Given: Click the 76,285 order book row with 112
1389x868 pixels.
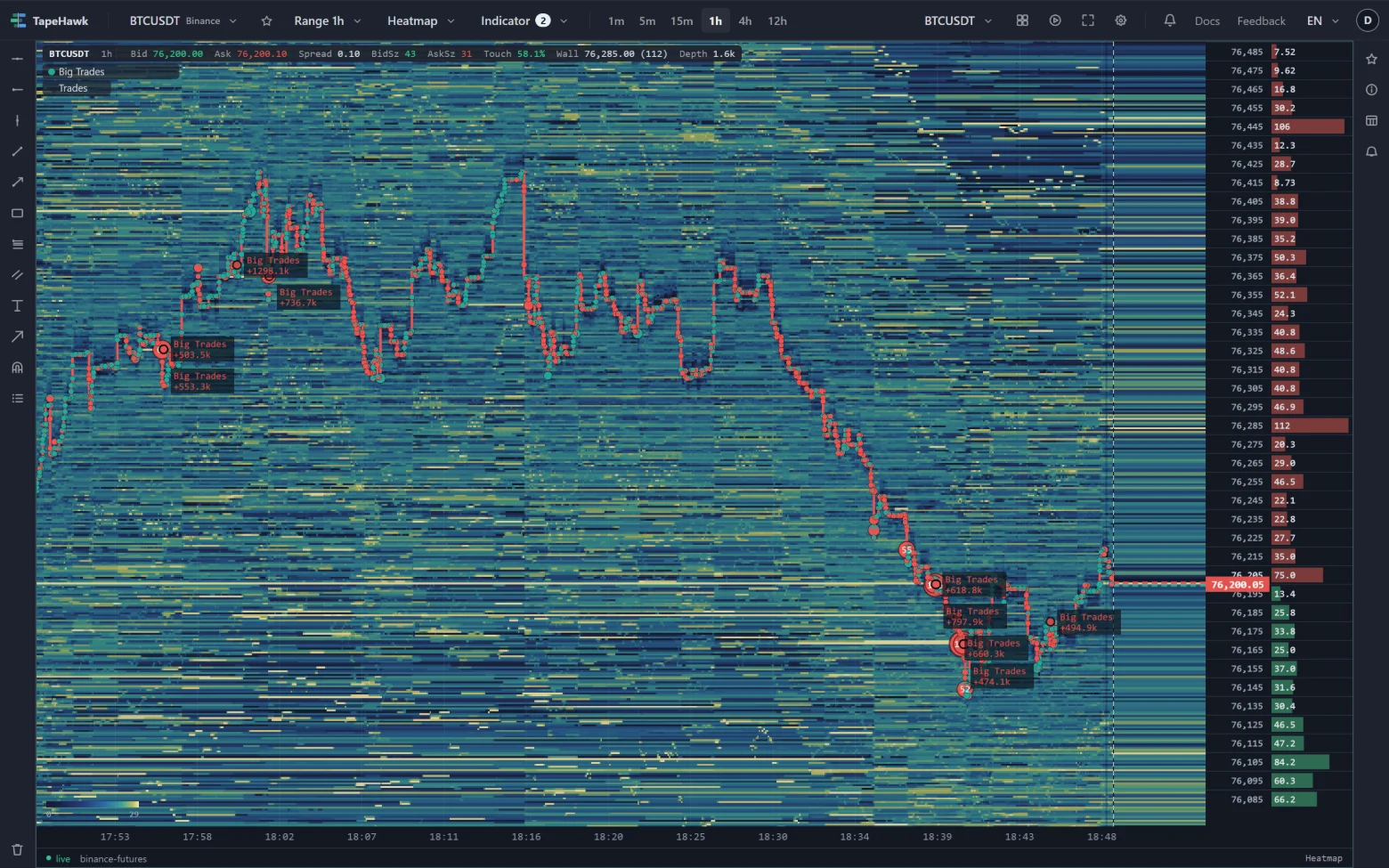Looking at the screenshot, I should click(1279, 426).
